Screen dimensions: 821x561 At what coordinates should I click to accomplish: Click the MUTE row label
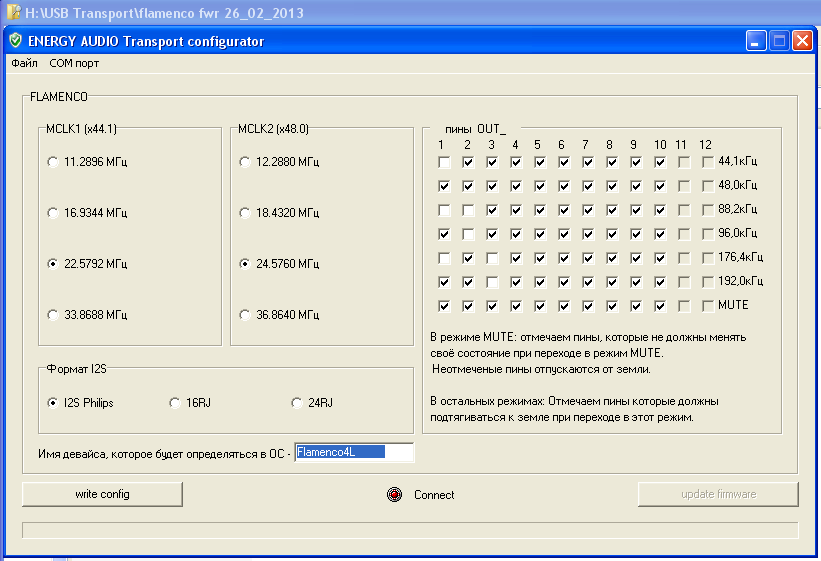(733, 305)
